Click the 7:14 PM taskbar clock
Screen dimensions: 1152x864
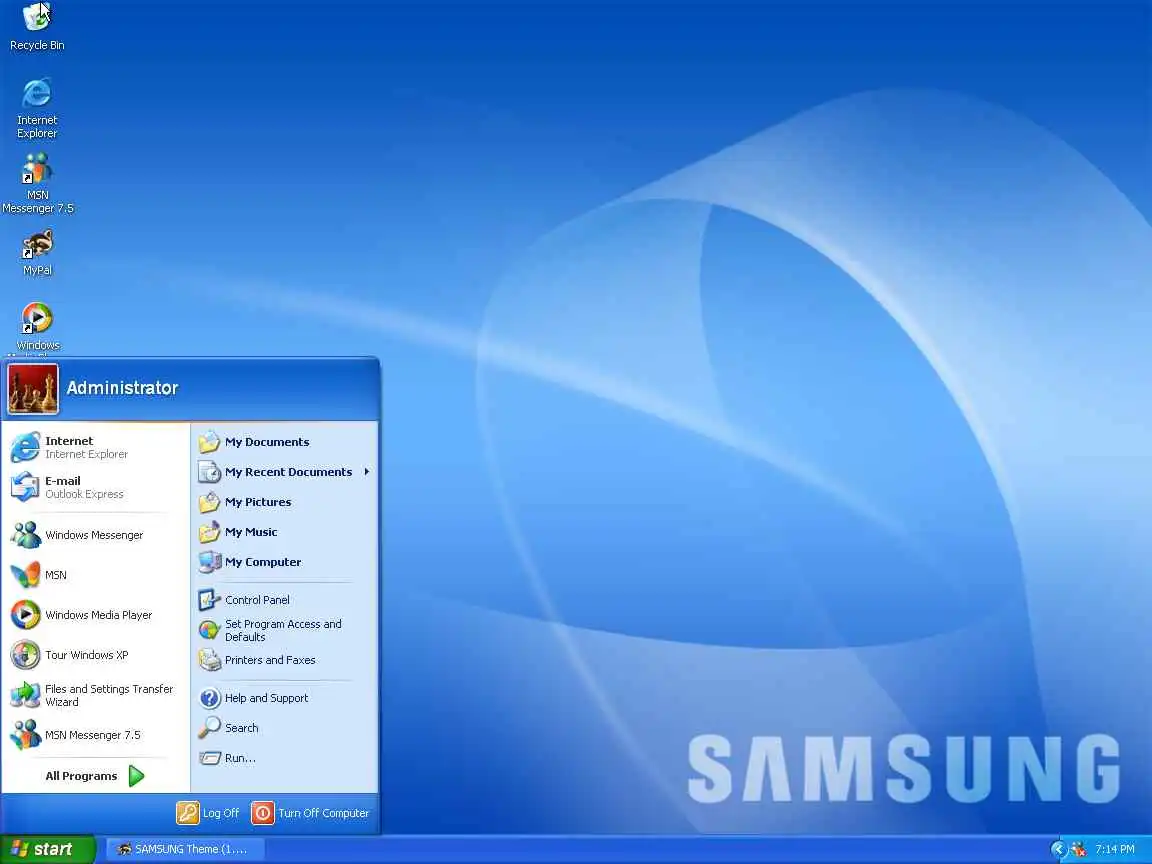(x=1115, y=849)
